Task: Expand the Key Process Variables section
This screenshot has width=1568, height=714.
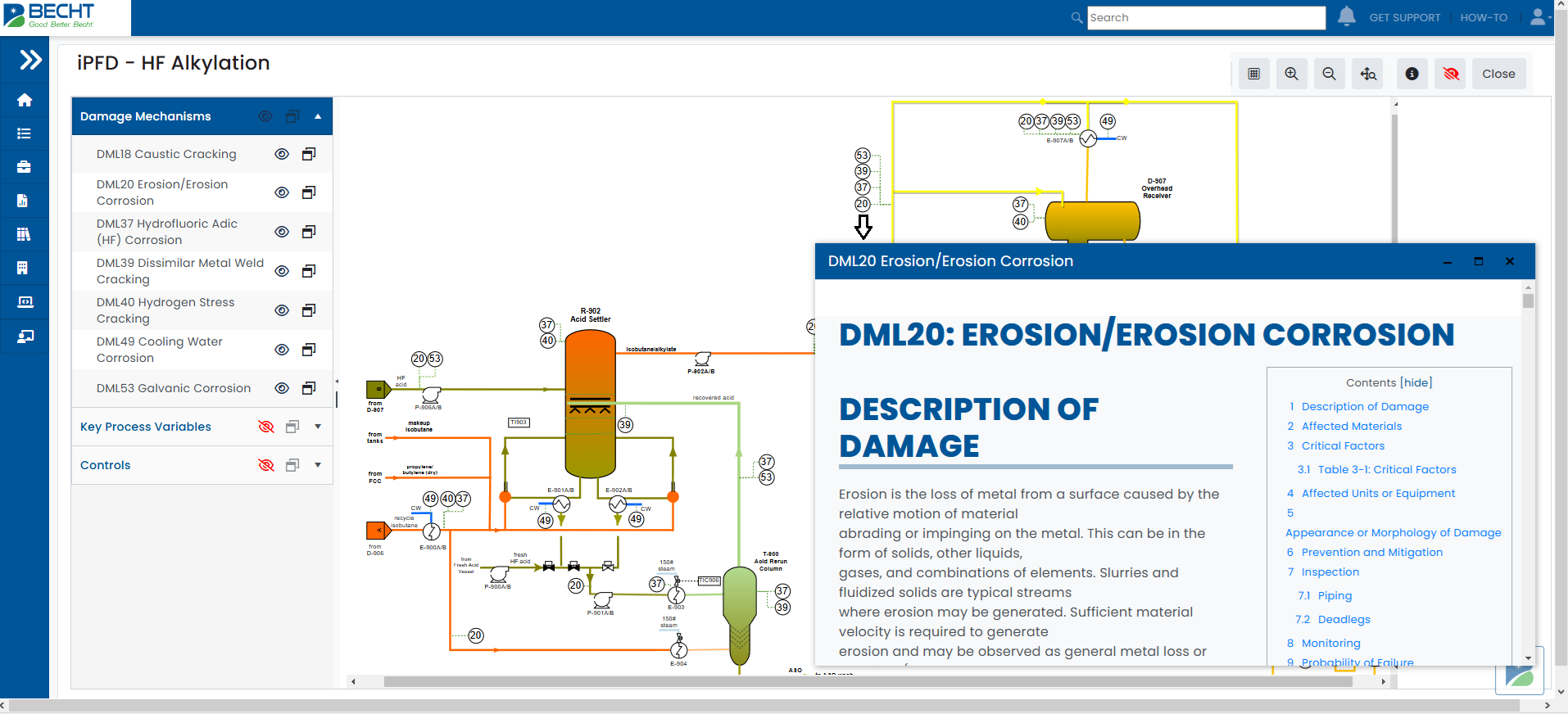Action: click(x=318, y=427)
